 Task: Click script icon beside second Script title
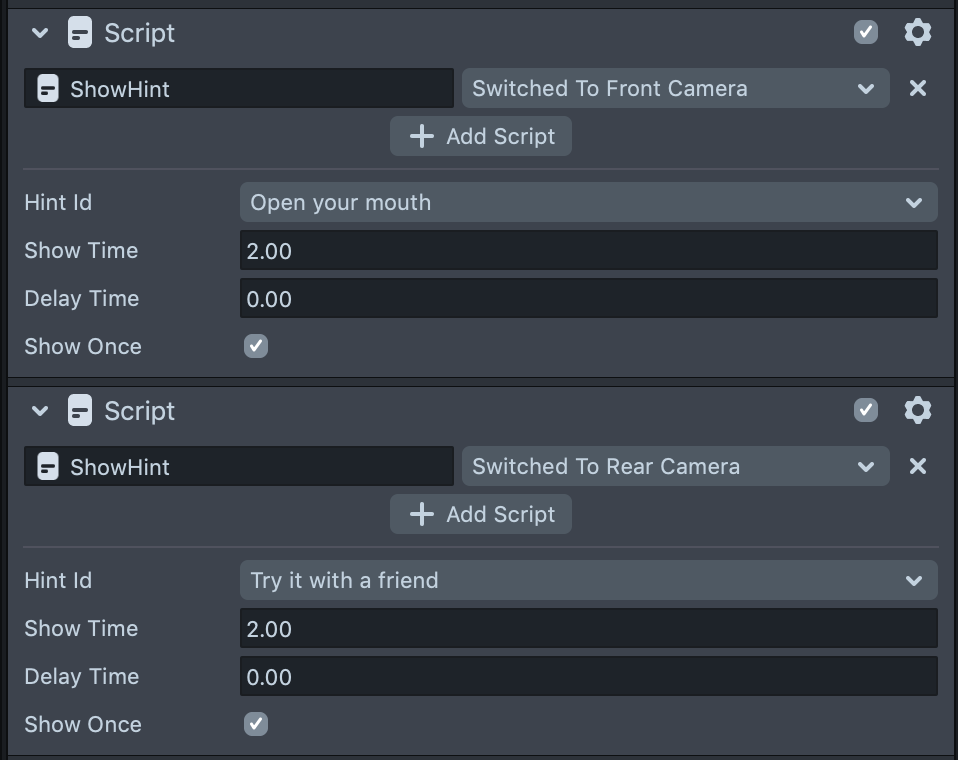coord(81,411)
